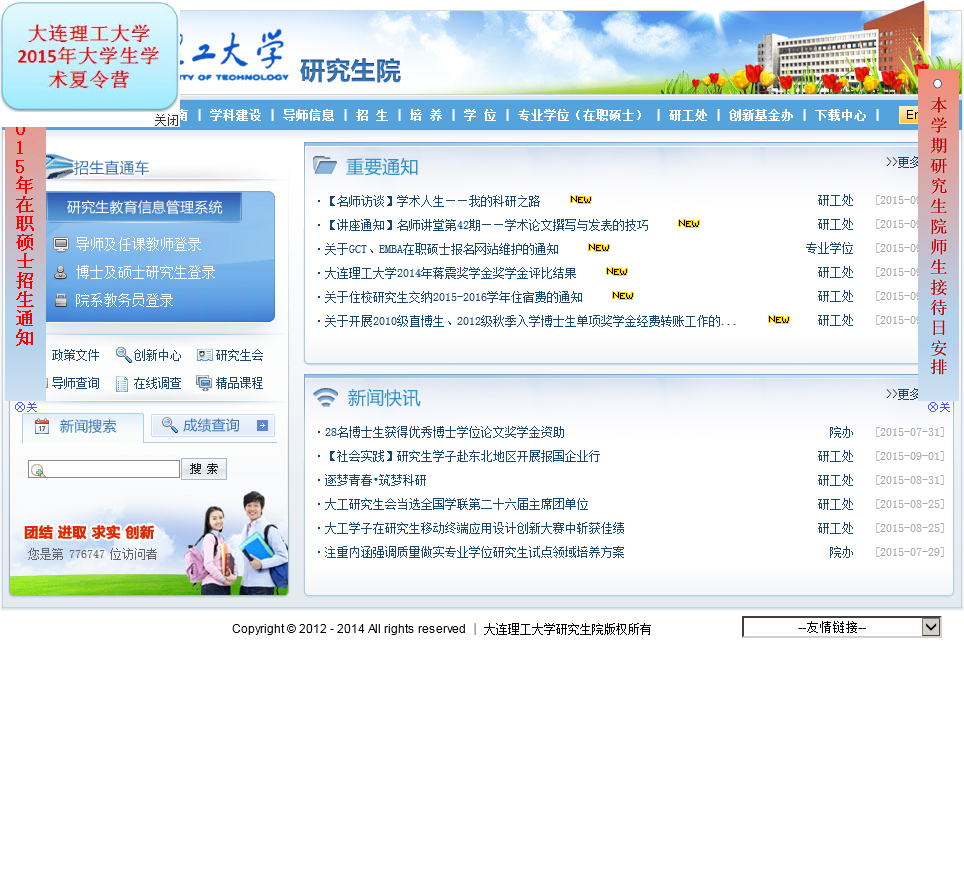Open news 大工研究生会当选全国学联主席团单位
Image resolution: width=964 pixels, height=876 pixels.
click(x=456, y=504)
